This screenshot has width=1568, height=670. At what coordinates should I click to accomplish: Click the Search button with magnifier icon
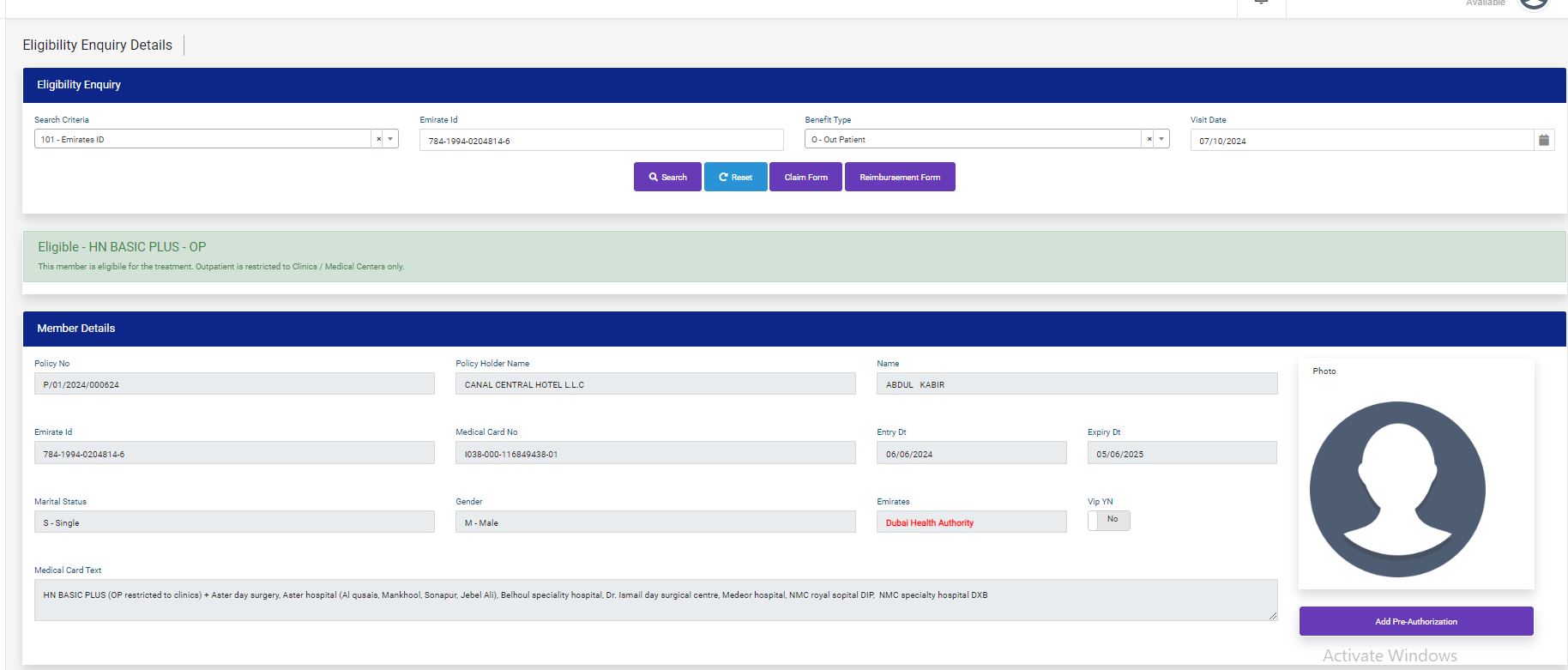667,177
